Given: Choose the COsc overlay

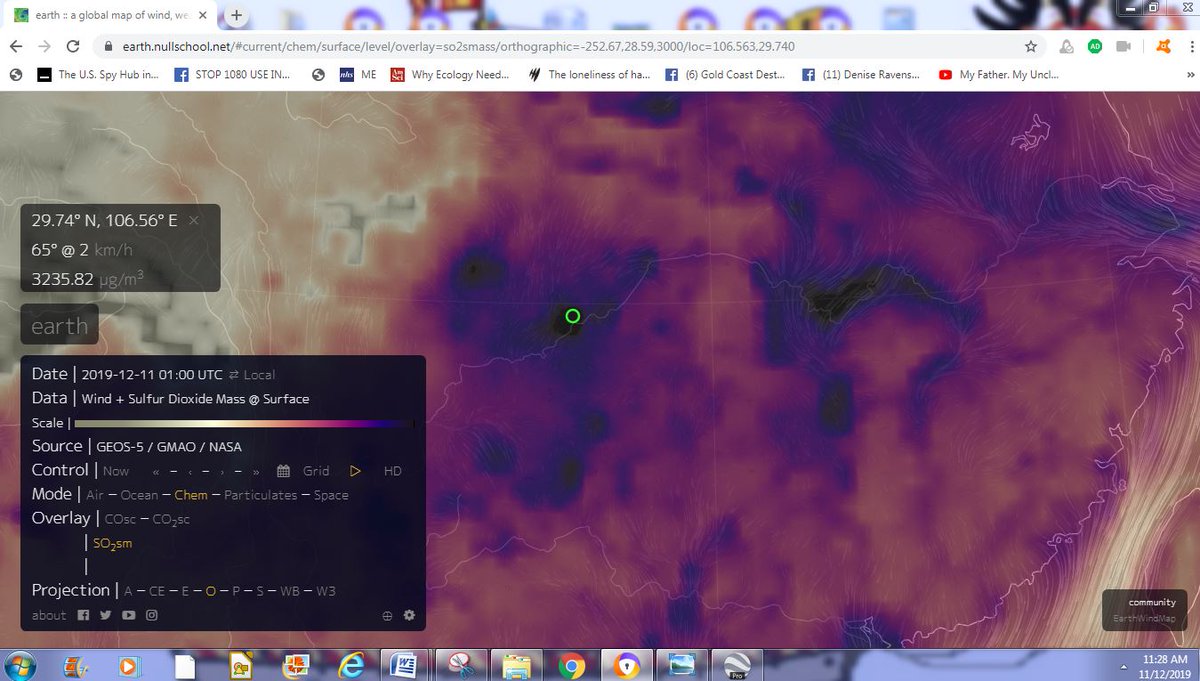Looking at the screenshot, I should click(x=120, y=519).
